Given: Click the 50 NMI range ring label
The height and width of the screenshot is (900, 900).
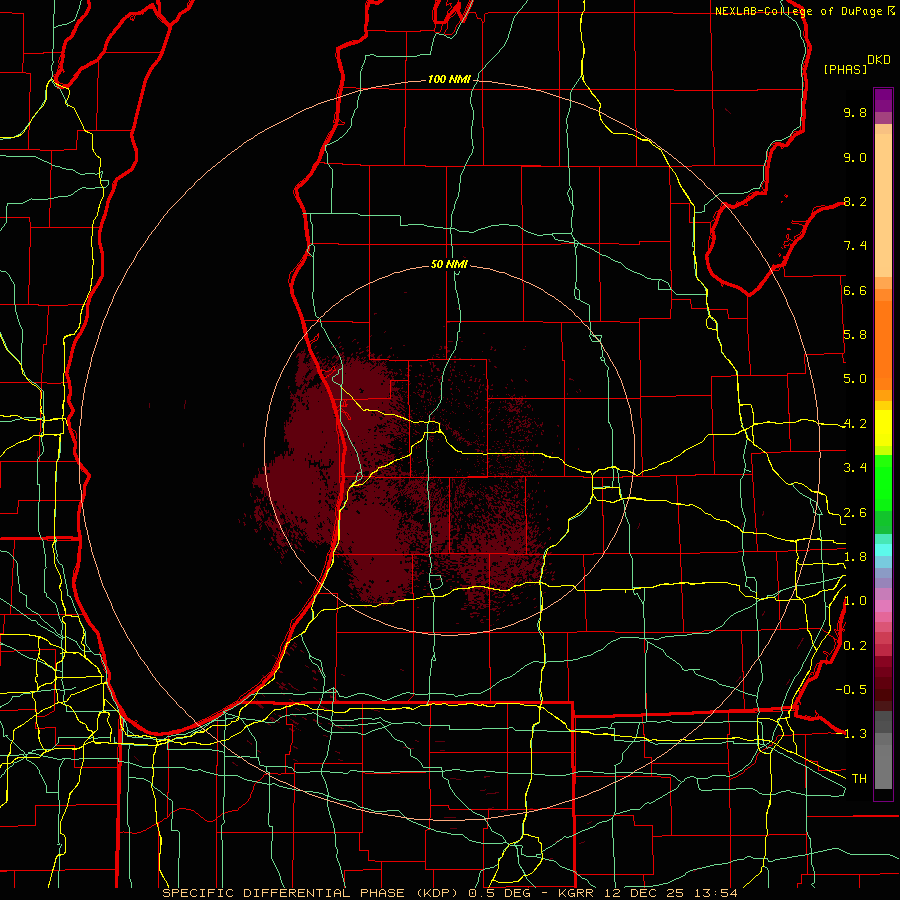Looking at the screenshot, I should (449, 265).
